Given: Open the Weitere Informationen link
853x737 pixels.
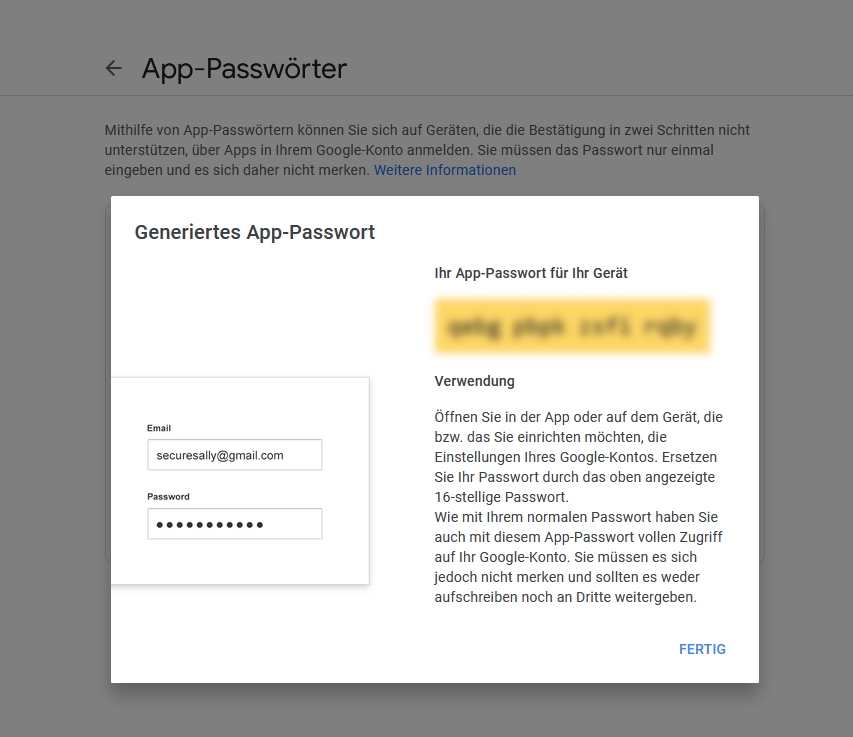Looking at the screenshot, I should pyautogui.click(x=445, y=170).
